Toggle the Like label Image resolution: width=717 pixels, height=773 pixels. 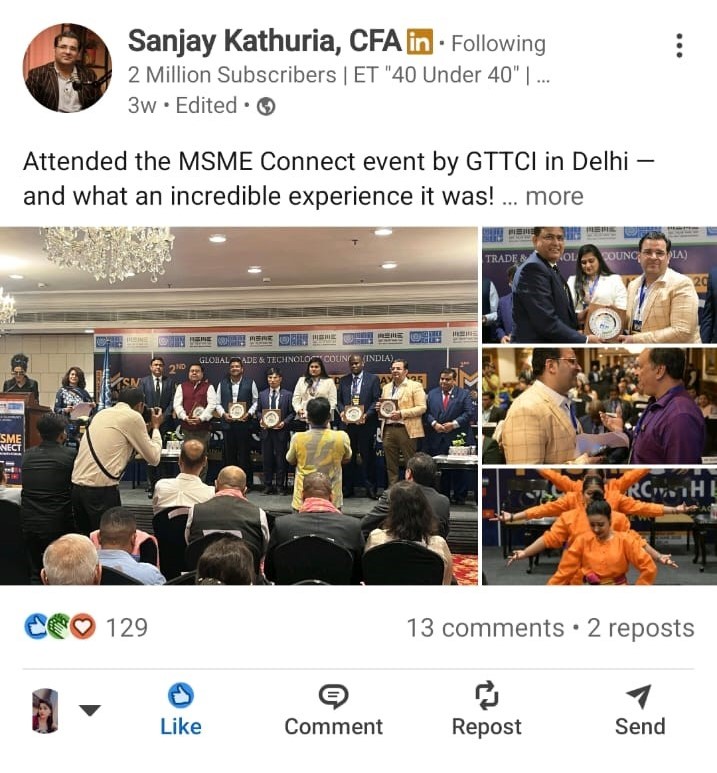point(180,727)
